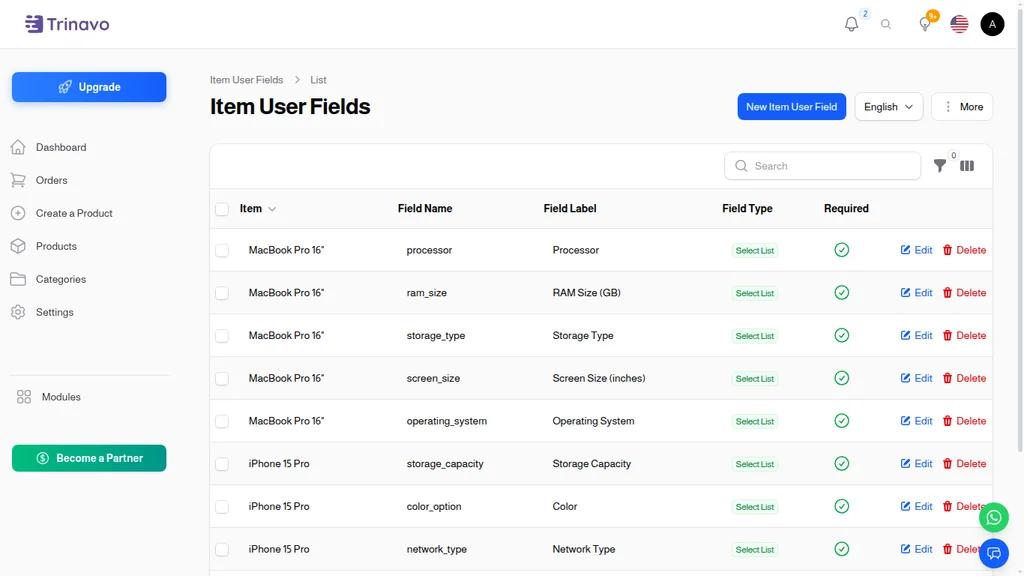This screenshot has width=1024, height=576.
Task: Open Create a Product menu item
Action: click(x=74, y=213)
